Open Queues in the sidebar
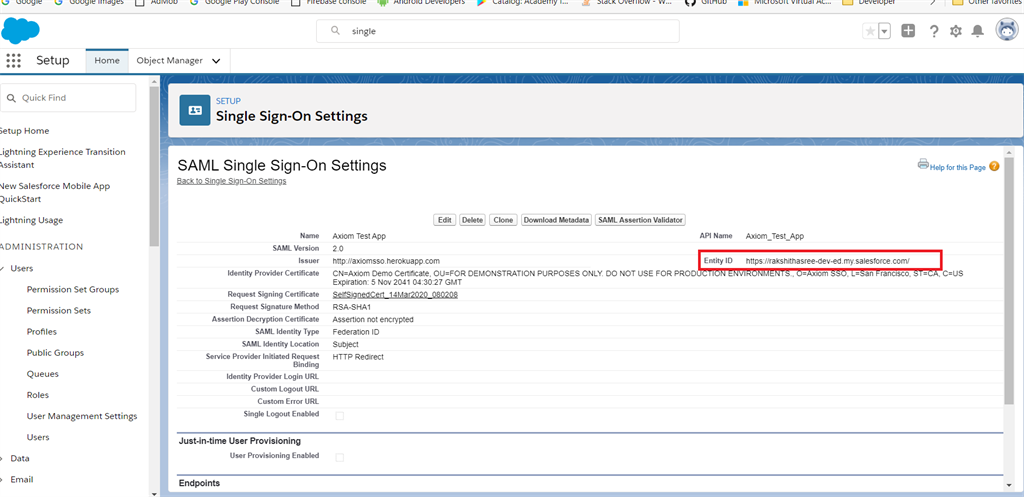Image resolution: width=1024 pixels, height=497 pixels. point(42,374)
